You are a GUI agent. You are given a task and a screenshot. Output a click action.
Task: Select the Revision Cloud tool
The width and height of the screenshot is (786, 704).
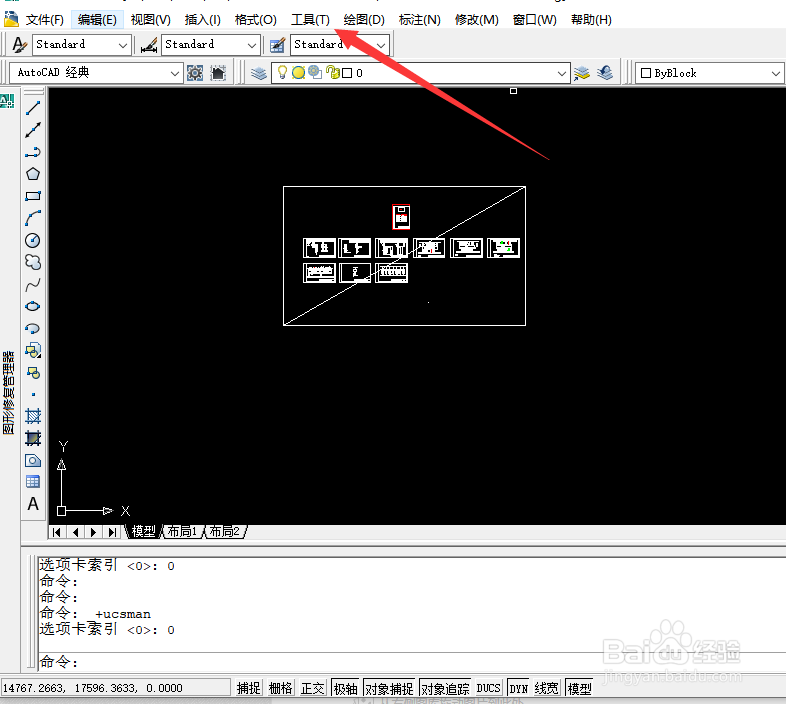pos(33,262)
